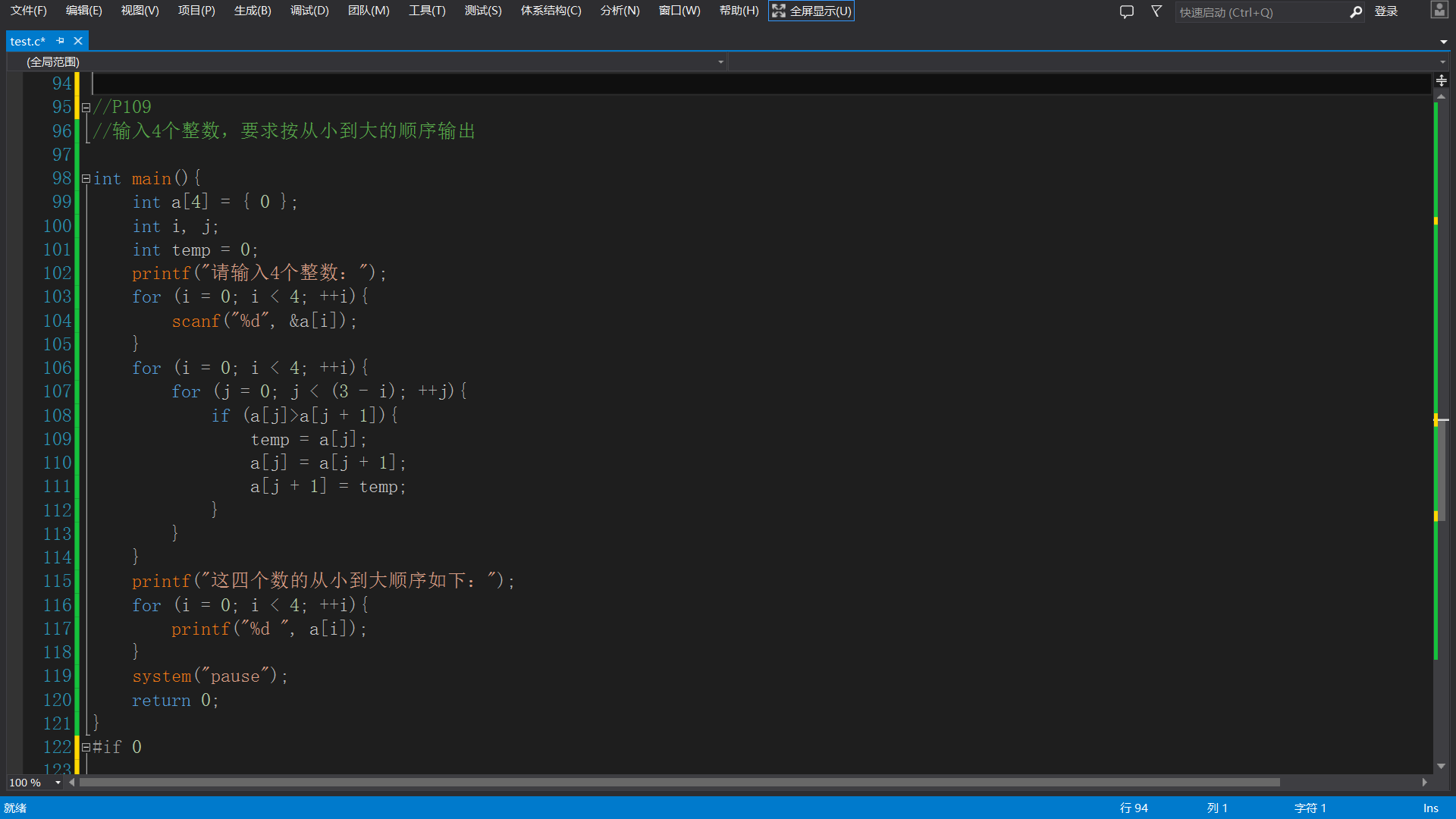Screen dimensions: 1456x819
Task: Click the editor split-window handle icon
Action: tap(1441, 80)
